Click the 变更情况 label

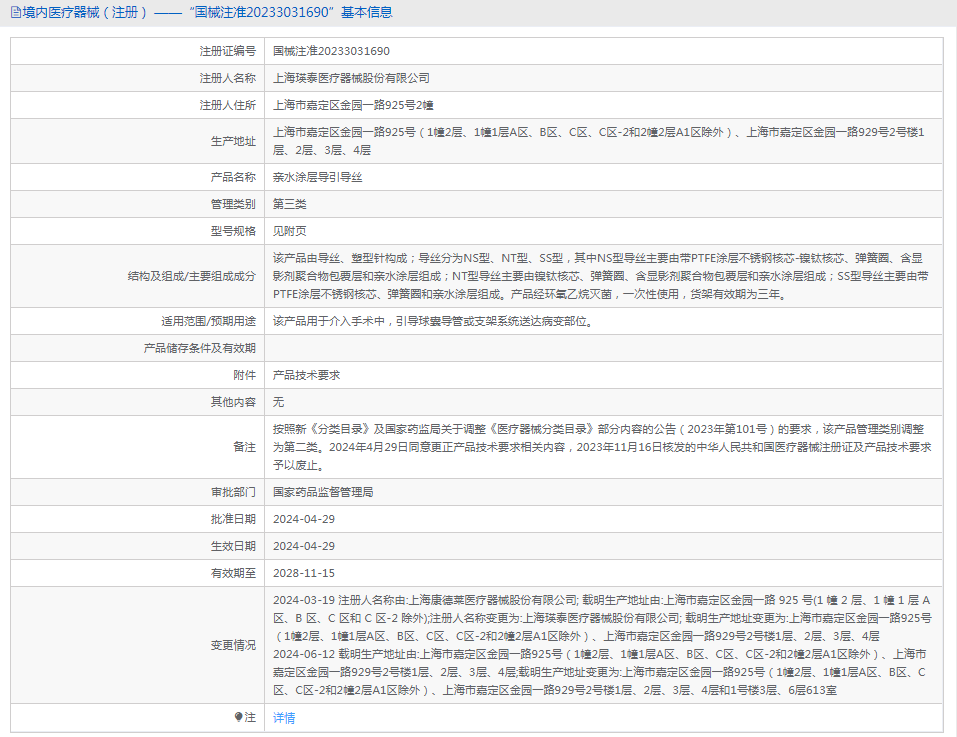tap(233, 645)
